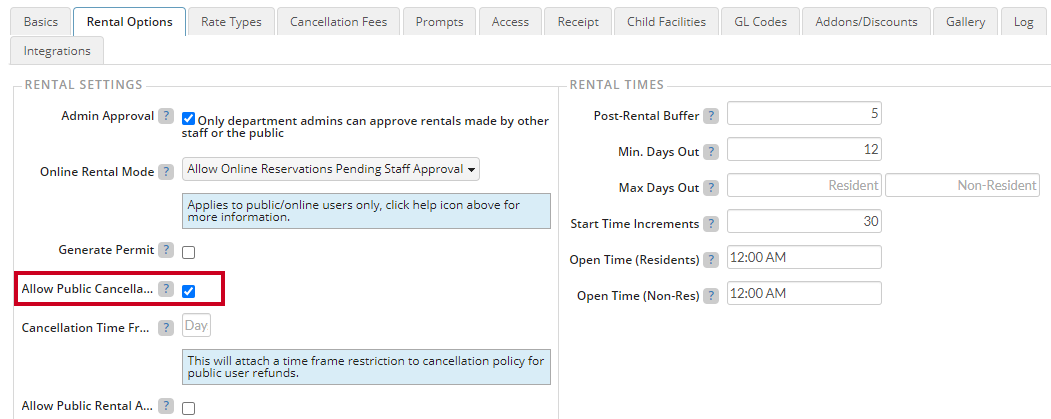Open help icon for Cancellation Time Frame
Viewport: 1051px width, 419px height.
166,328
